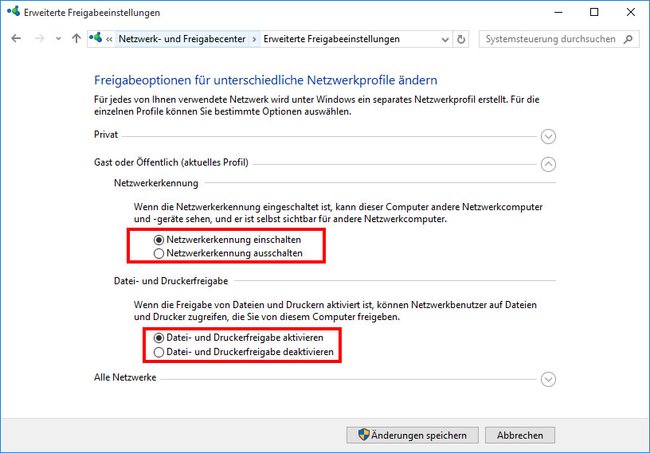Click the double chevron in the breadcrumb
This screenshot has height=453, width=650.
pyautogui.click(x=109, y=39)
